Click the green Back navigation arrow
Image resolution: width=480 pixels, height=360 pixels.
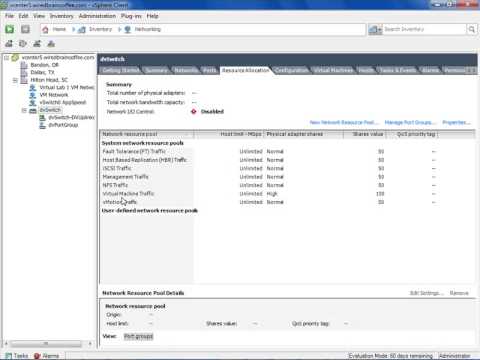[10, 29]
